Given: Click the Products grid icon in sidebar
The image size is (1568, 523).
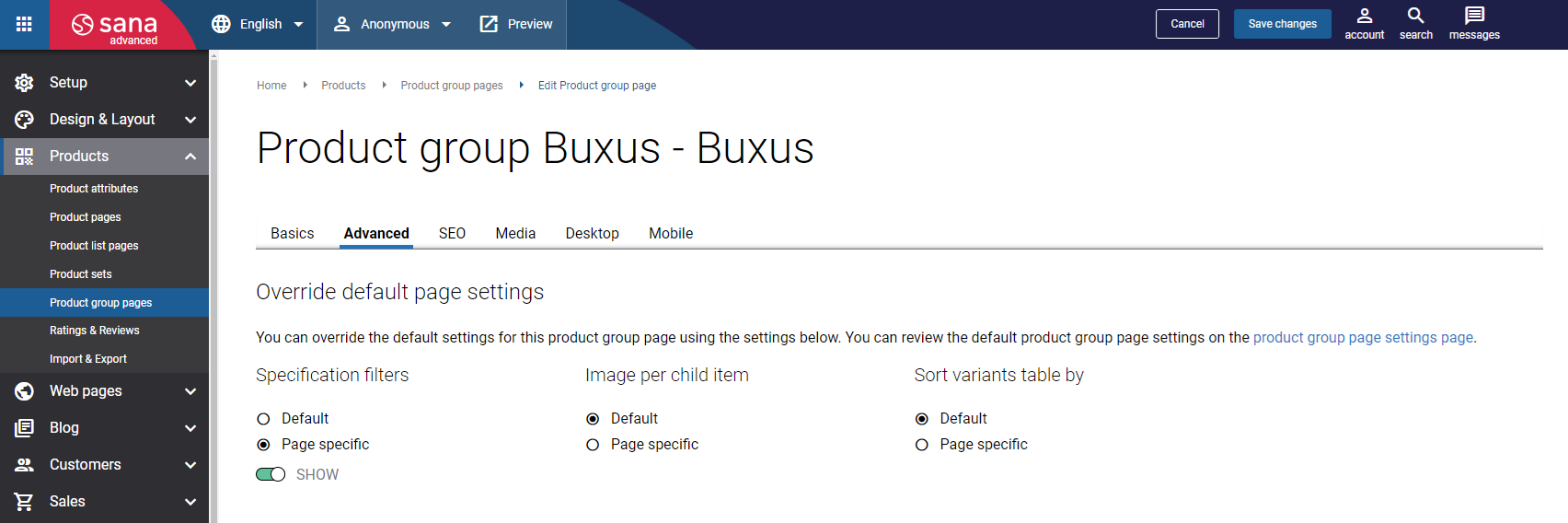Looking at the screenshot, I should tap(24, 157).
